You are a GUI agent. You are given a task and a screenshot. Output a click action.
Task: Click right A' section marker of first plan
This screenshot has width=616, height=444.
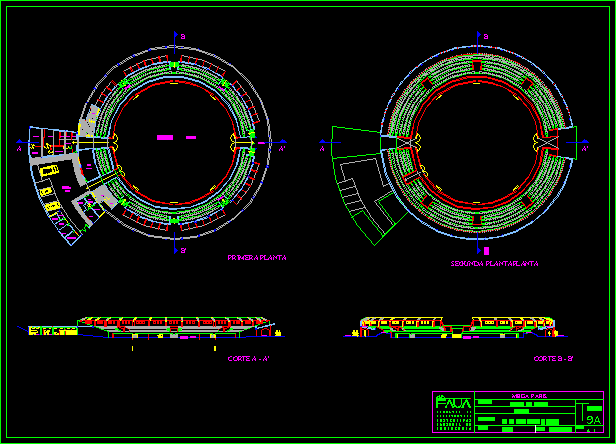[281, 147]
